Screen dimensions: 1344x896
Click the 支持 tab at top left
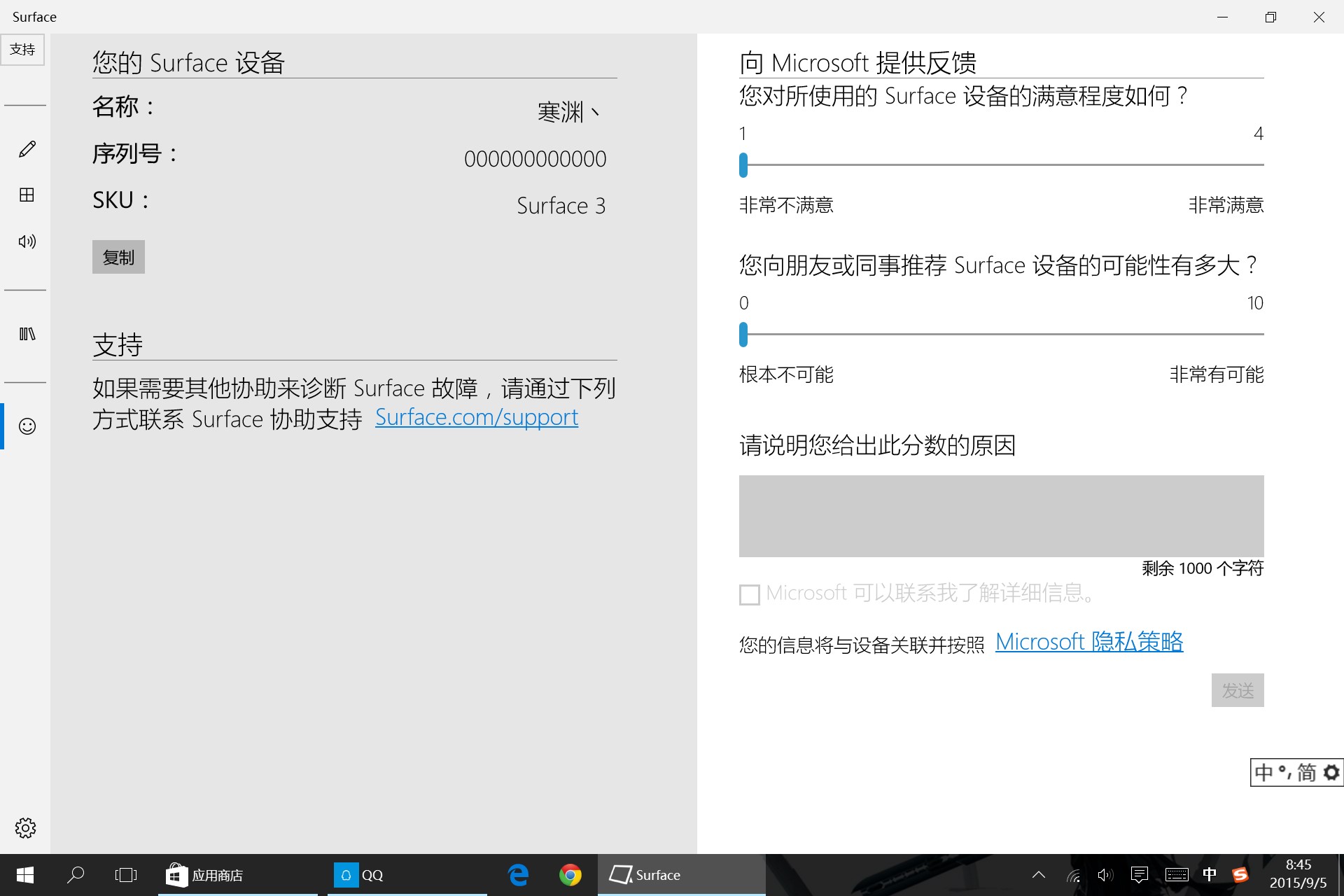point(22,50)
